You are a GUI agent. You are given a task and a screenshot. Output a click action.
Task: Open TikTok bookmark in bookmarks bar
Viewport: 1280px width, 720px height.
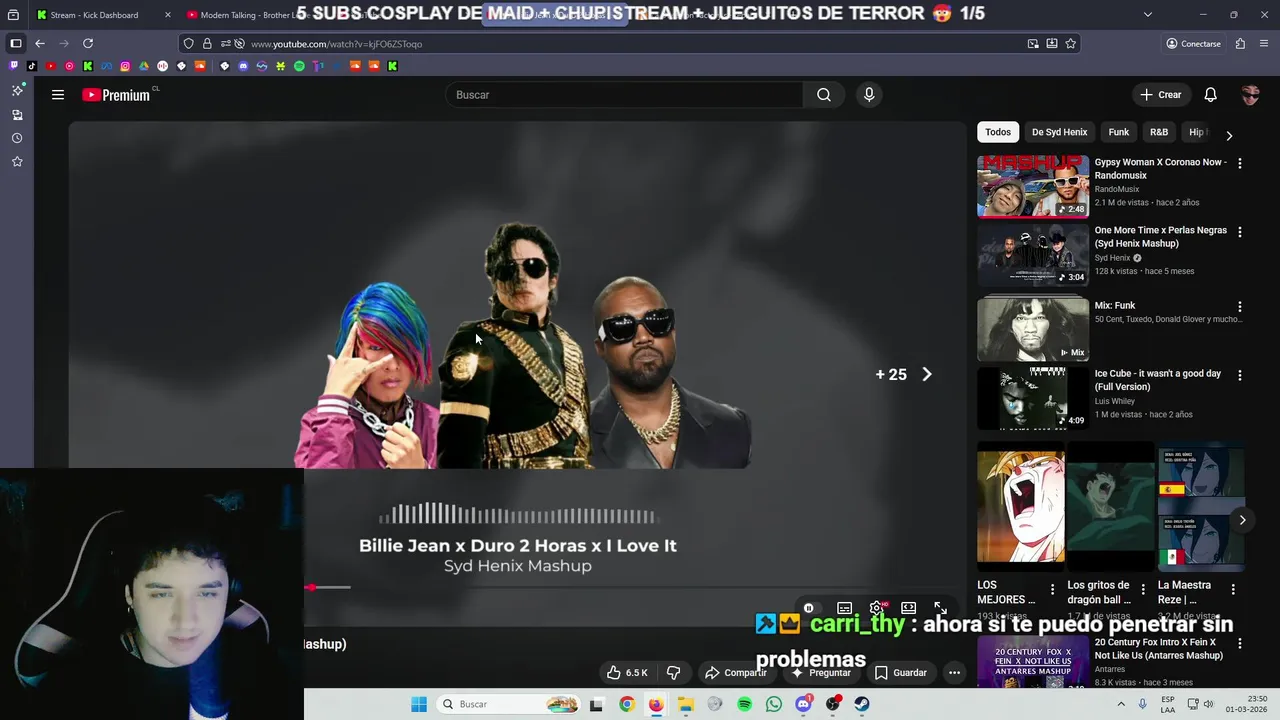(x=32, y=66)
